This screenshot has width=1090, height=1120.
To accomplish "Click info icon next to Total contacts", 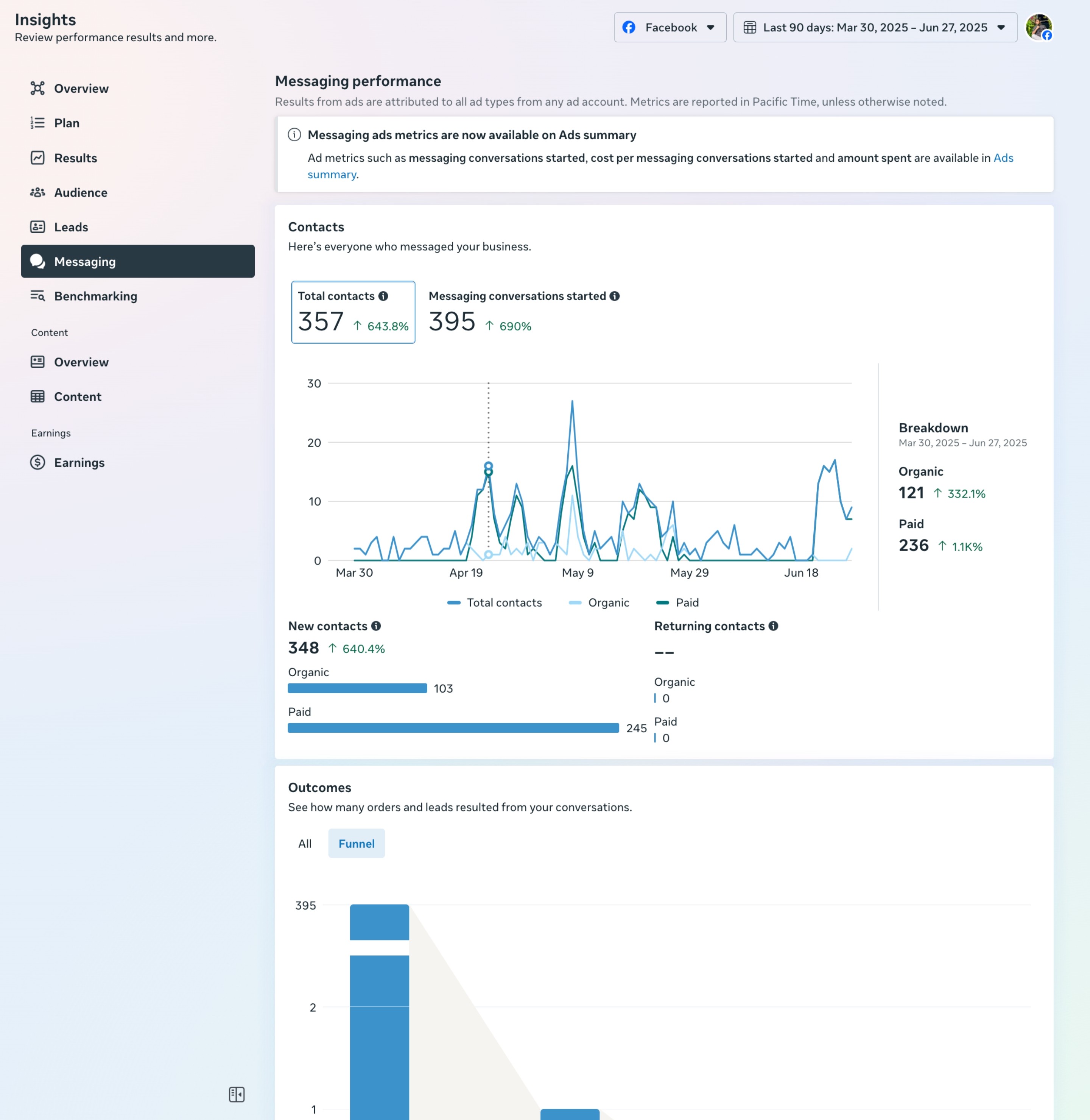I will (383, 296).
